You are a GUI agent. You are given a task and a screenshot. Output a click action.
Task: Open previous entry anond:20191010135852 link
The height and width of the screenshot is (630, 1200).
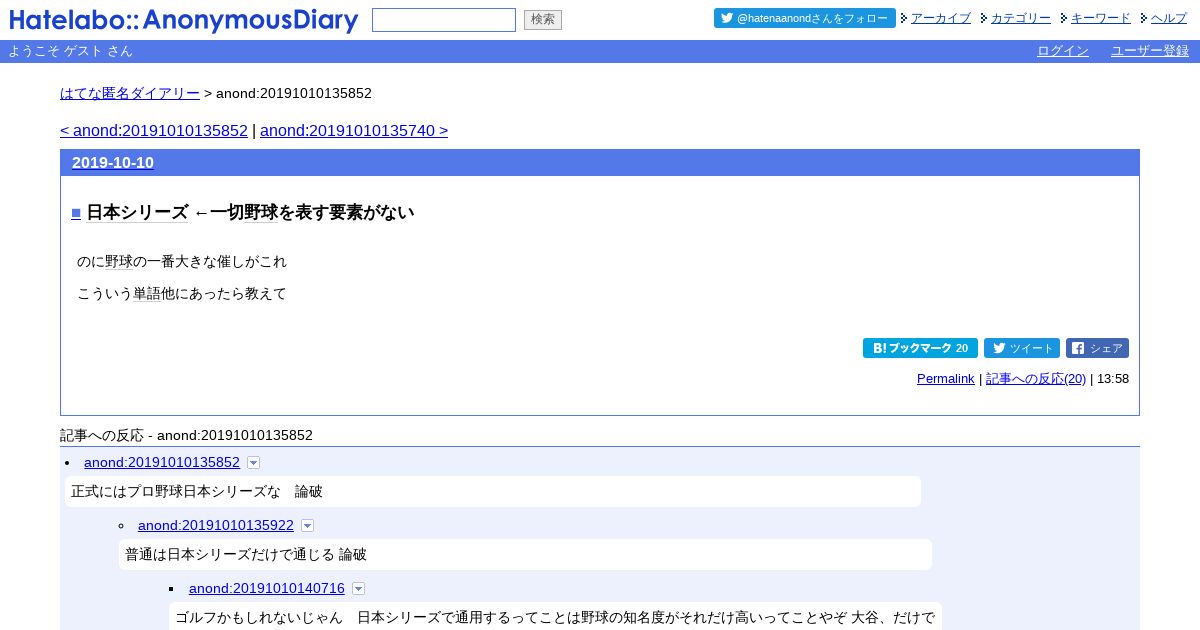pyautogui.click(x=154, y=131)
